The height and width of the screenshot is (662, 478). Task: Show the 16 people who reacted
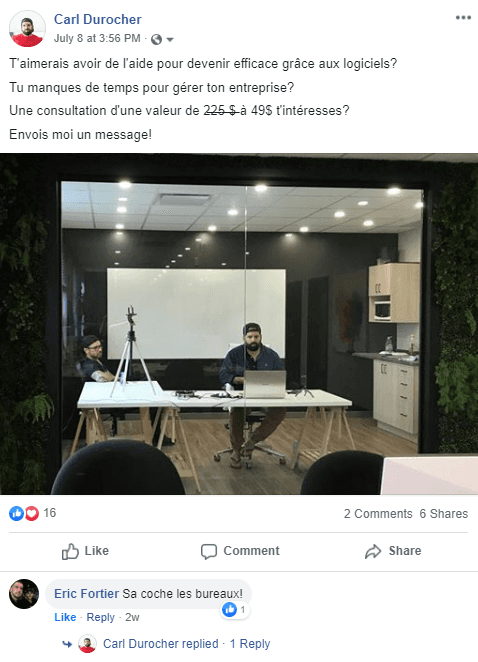coord(50,513)
